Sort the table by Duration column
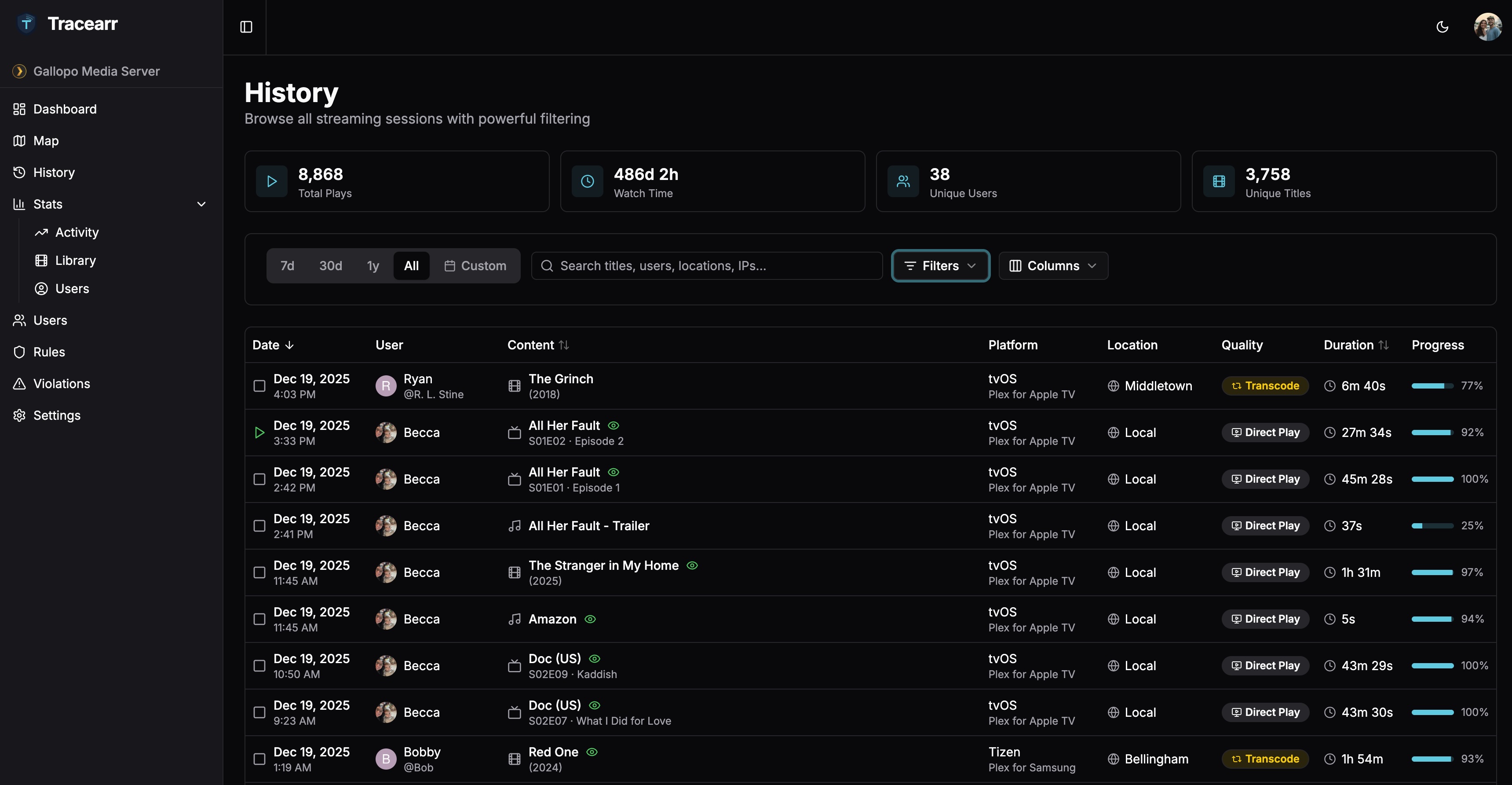The width and height of the screenshot is (1512, 785). [x=1356, y=345]
